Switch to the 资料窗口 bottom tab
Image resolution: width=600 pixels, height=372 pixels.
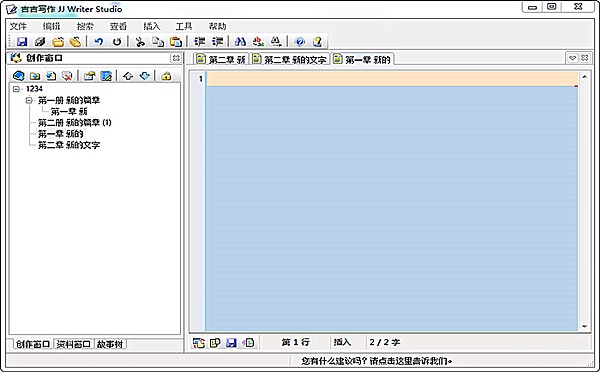73,344
